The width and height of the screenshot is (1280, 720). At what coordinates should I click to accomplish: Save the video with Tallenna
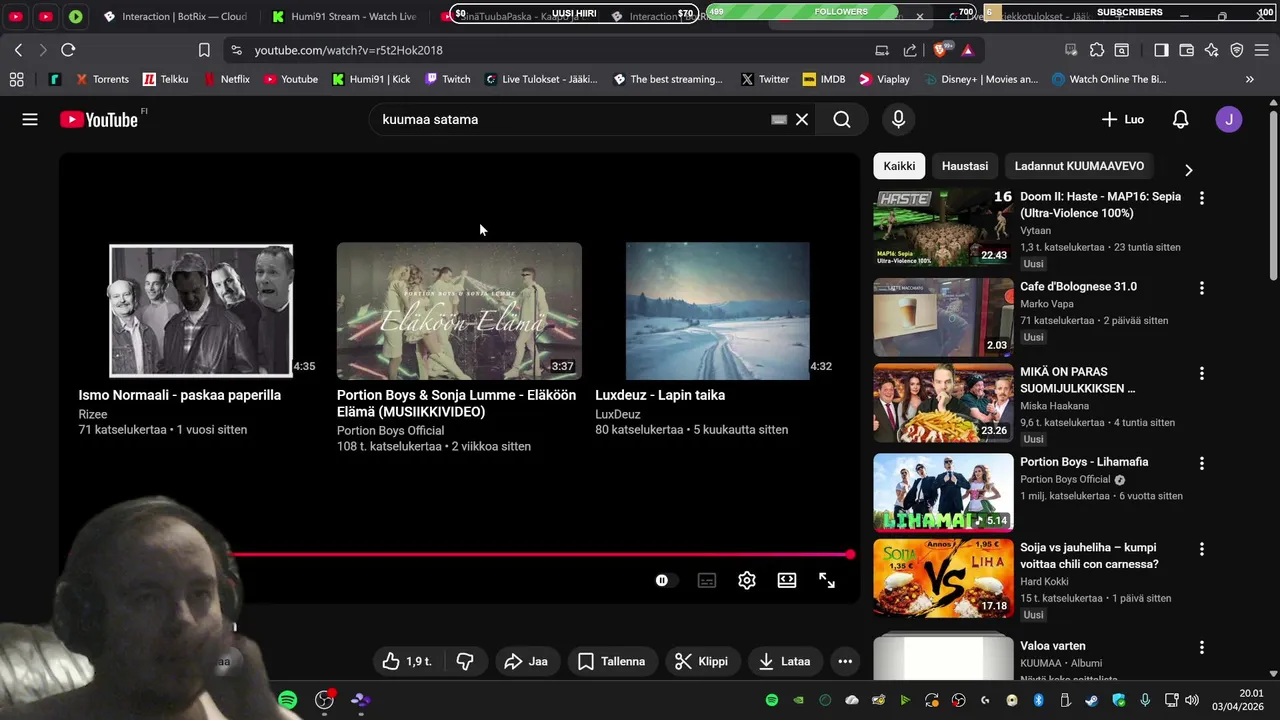click(x=611, y=661)
